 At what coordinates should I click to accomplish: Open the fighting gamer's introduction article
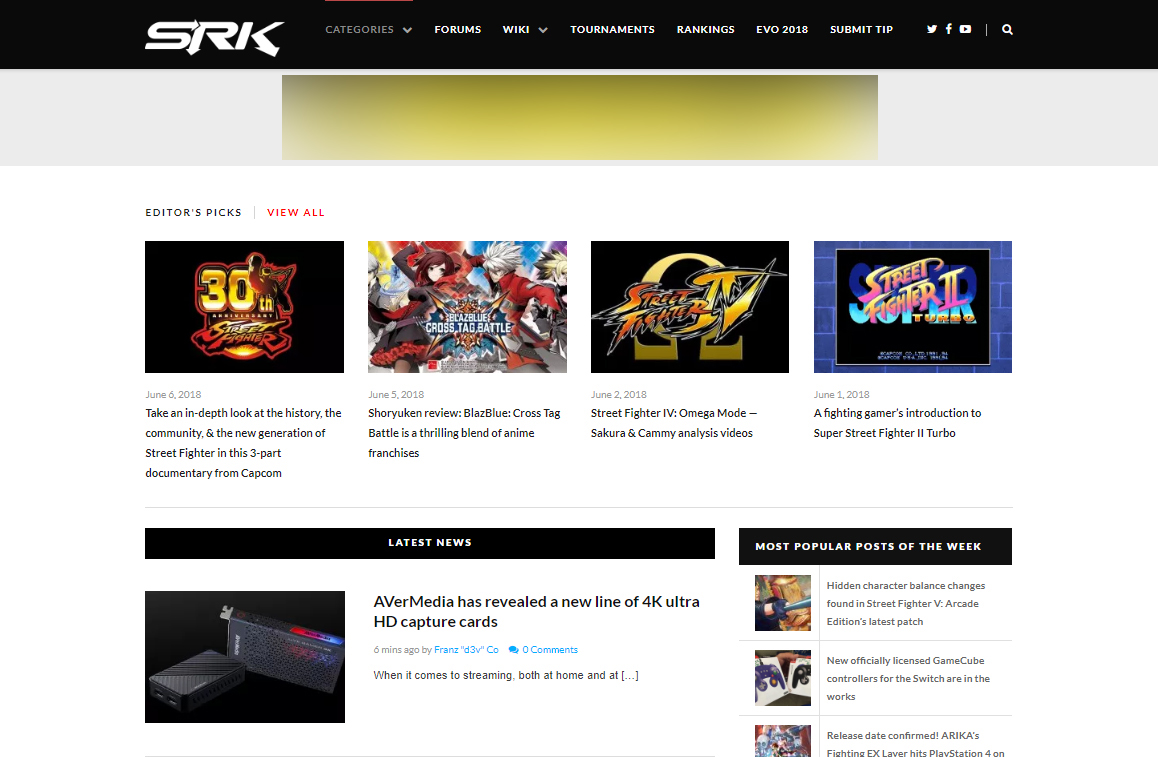click(x=897, y=423)
